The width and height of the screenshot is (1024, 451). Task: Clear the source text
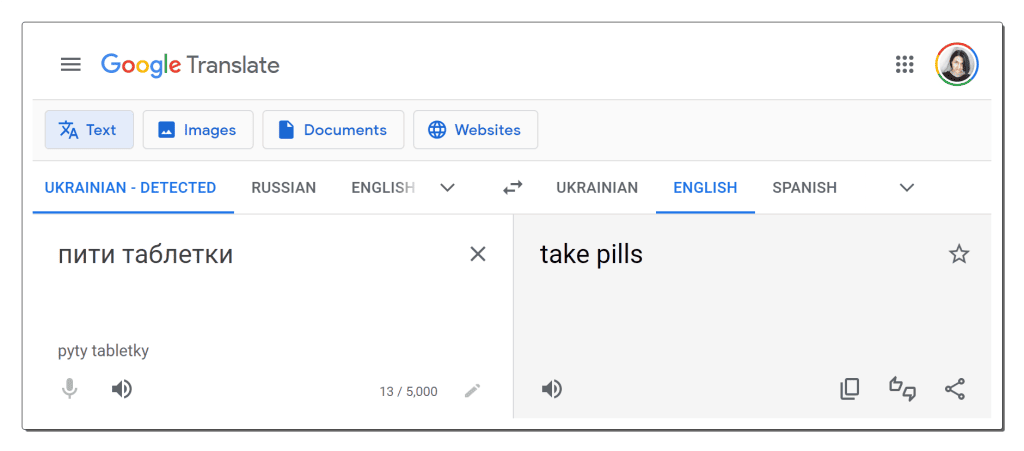[x=478, y=254]
